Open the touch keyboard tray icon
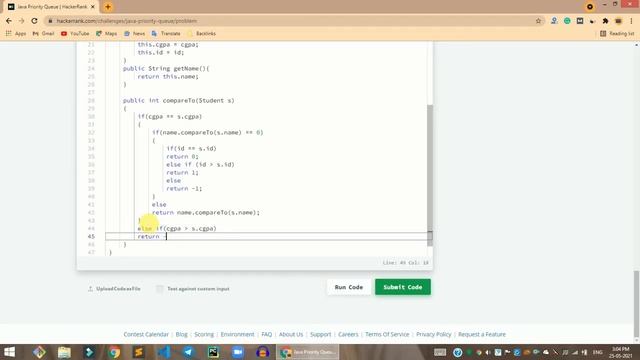640x360 pixels. click(440, 352)
